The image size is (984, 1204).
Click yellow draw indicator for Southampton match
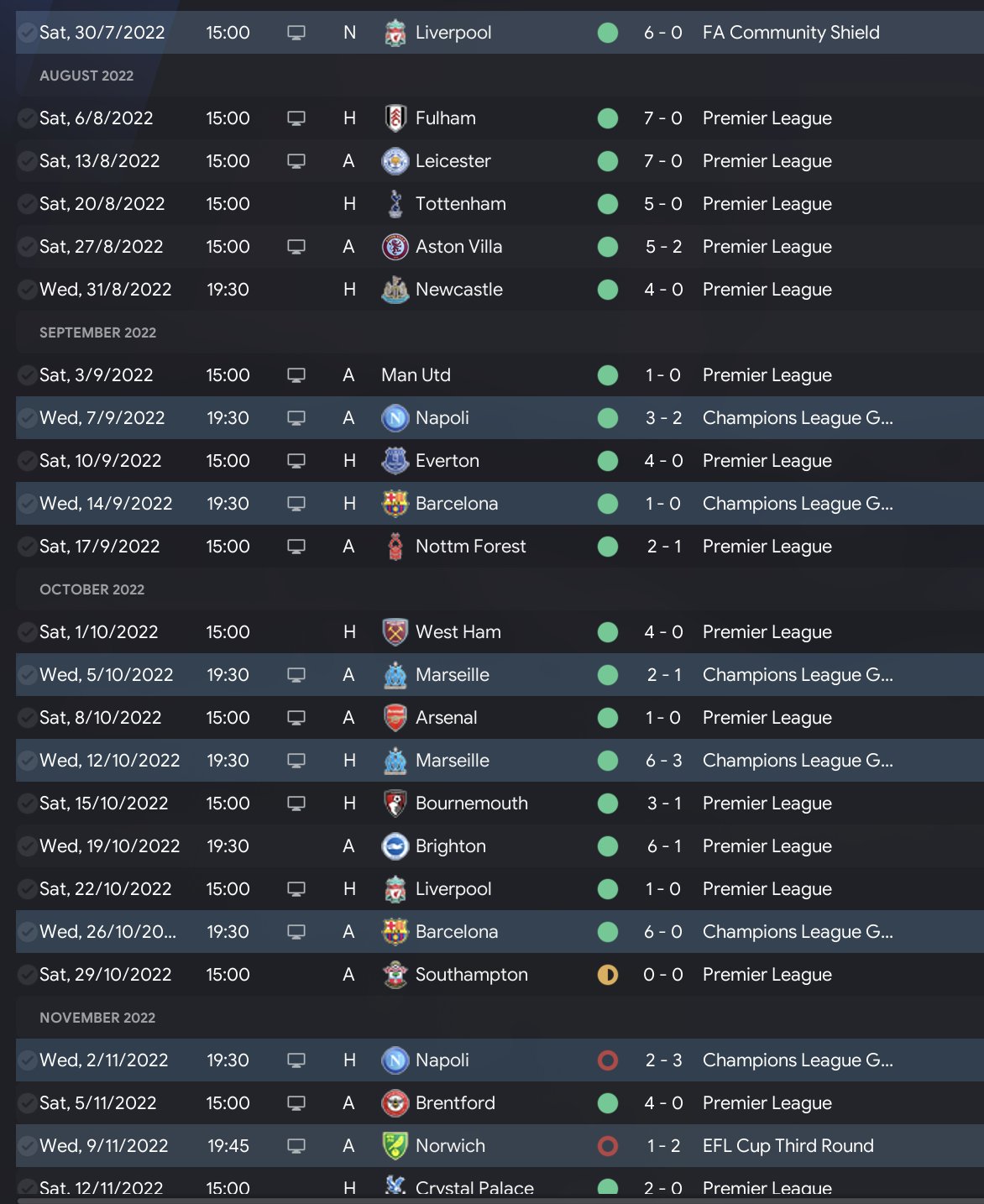608,975
